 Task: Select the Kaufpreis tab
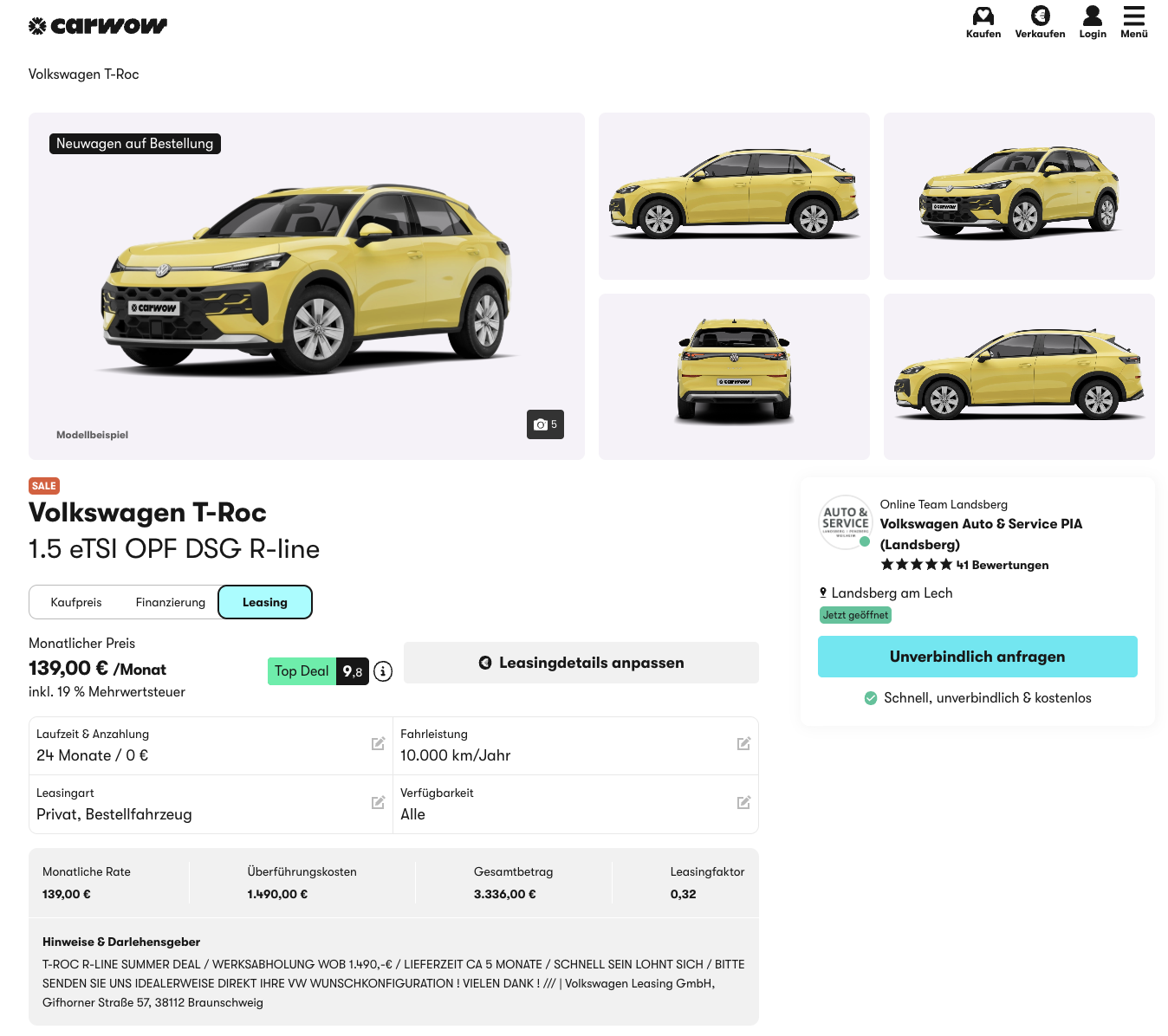coord(76,602)
